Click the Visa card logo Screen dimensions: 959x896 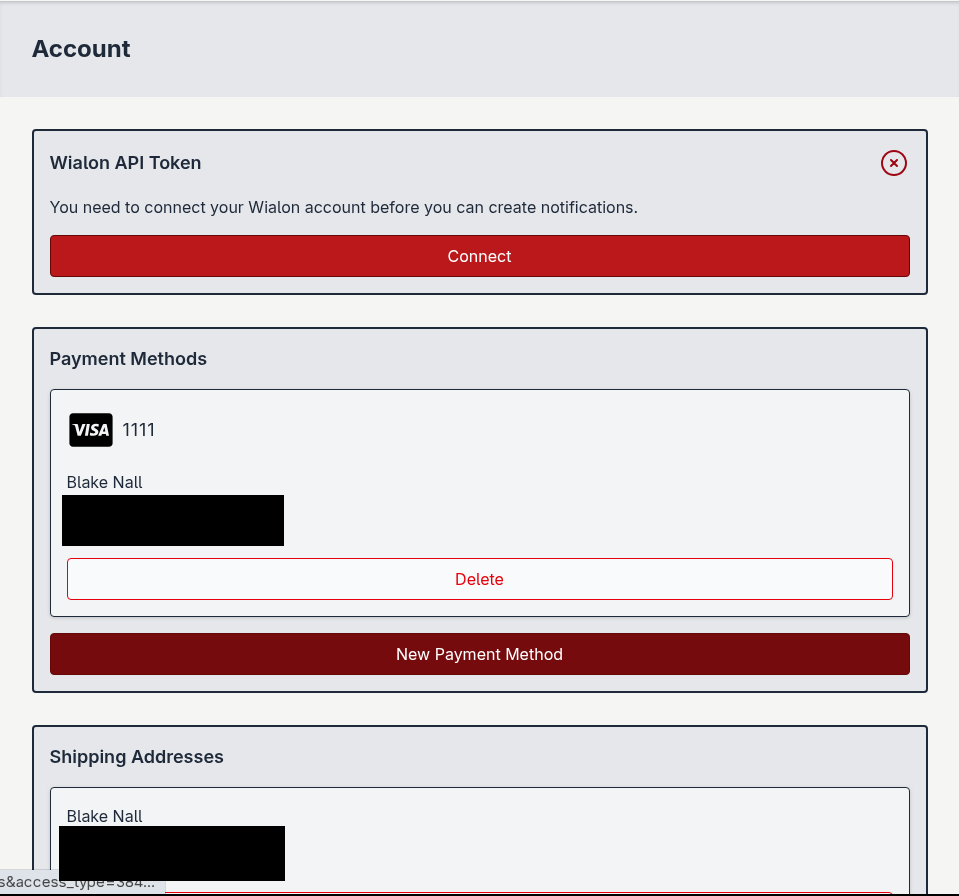91,430
